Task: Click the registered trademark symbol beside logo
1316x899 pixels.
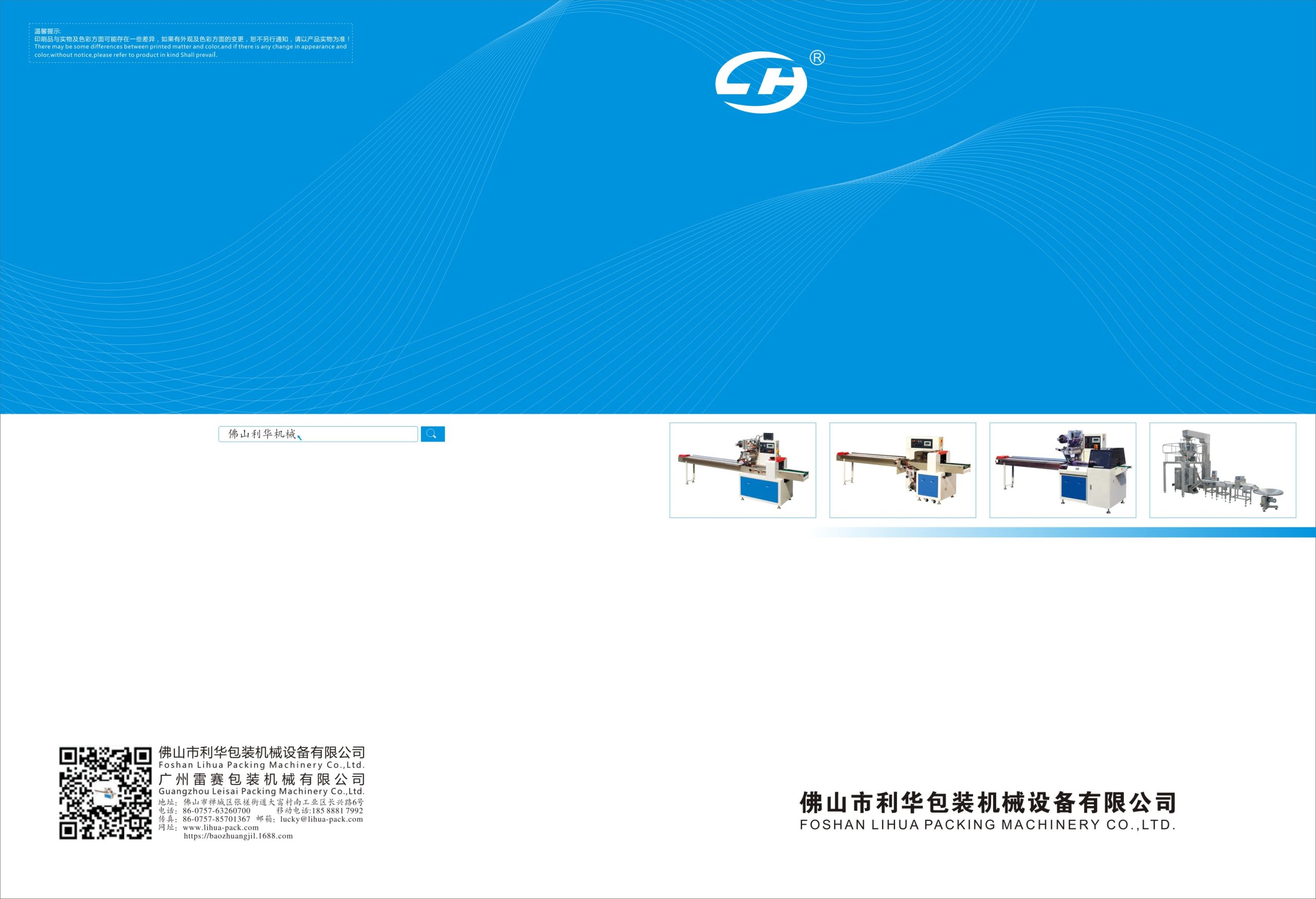Action: pos(817,58)
